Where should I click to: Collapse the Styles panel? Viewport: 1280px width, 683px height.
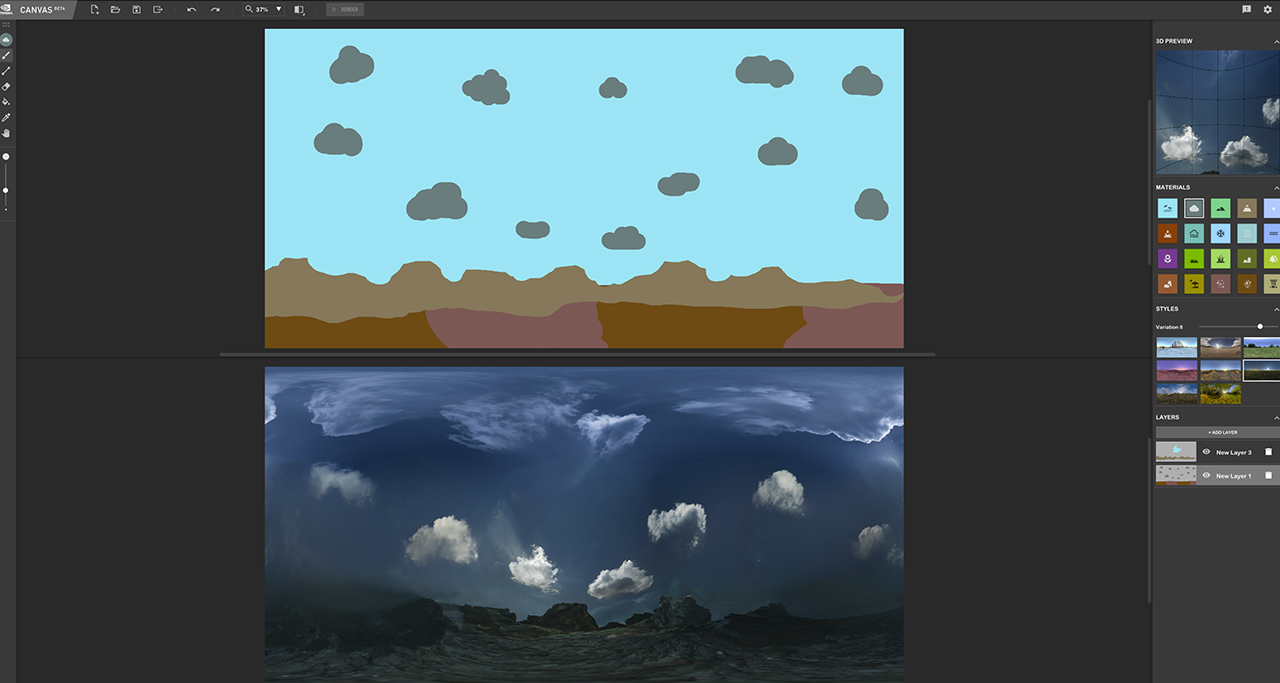click(x=1276, y=309)
